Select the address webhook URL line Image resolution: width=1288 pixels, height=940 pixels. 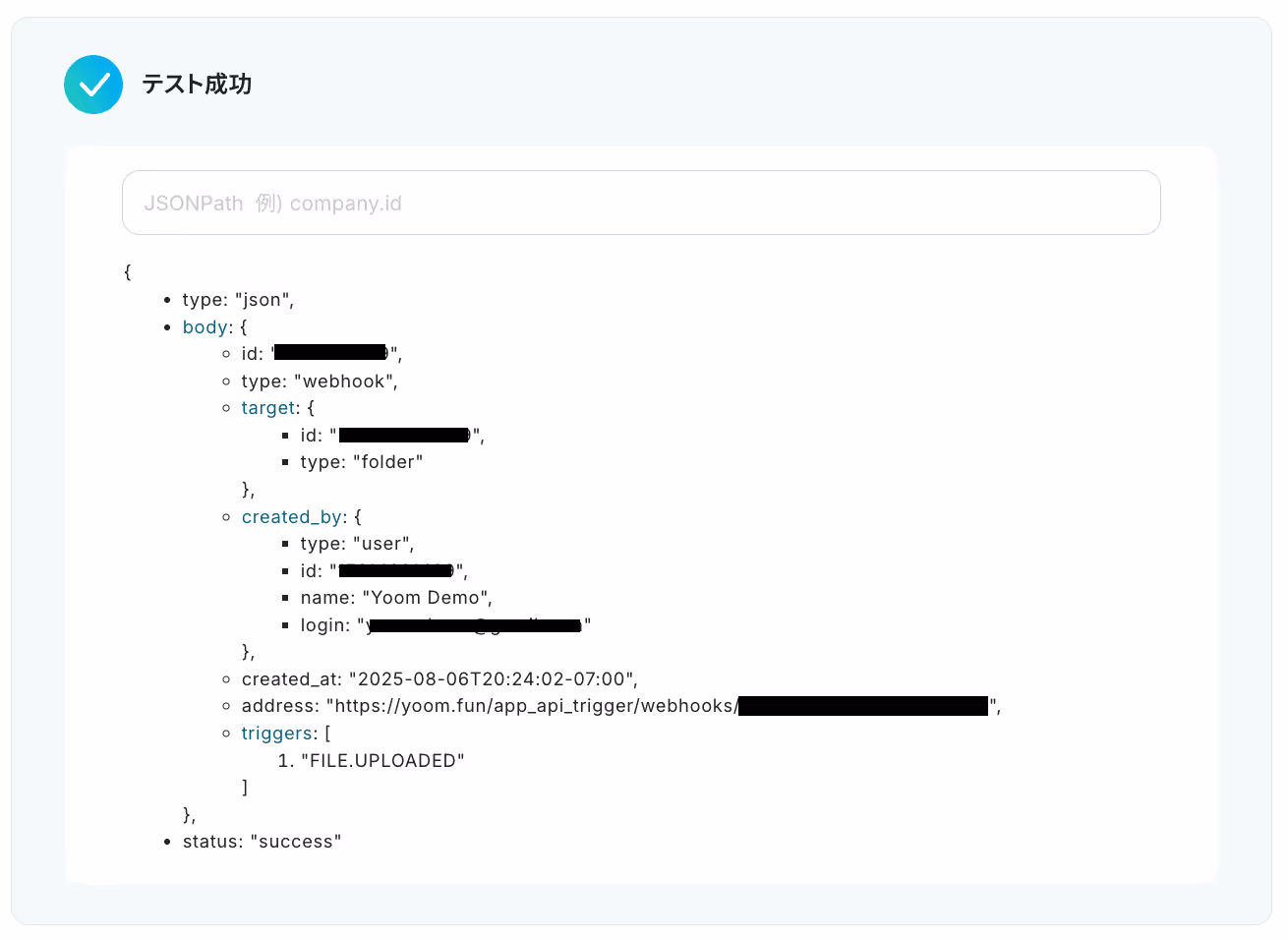[x=621, y=706]
